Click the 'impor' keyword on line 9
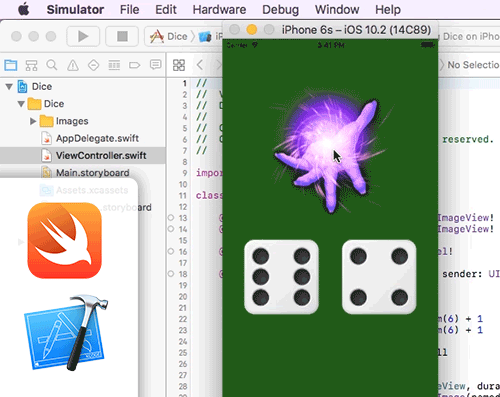Viewport: 500px width, 397px height. pos(209,173)
